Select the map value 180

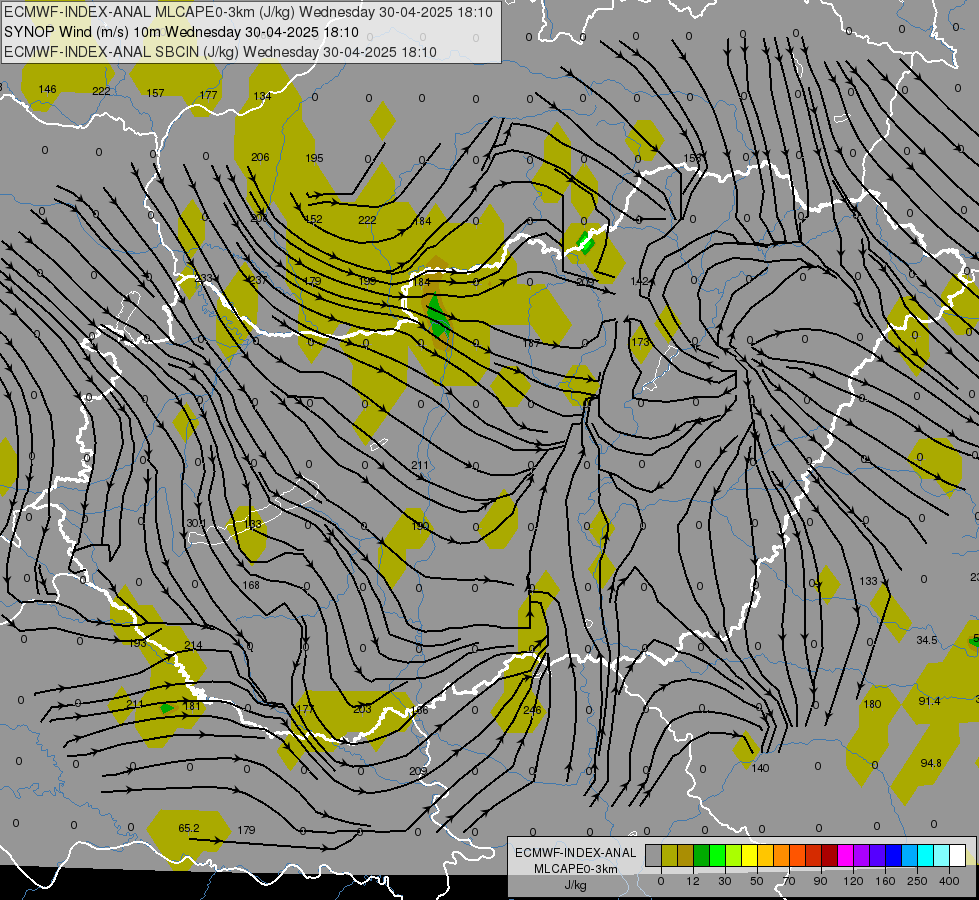pyautogui.click(x=872, y=705)
